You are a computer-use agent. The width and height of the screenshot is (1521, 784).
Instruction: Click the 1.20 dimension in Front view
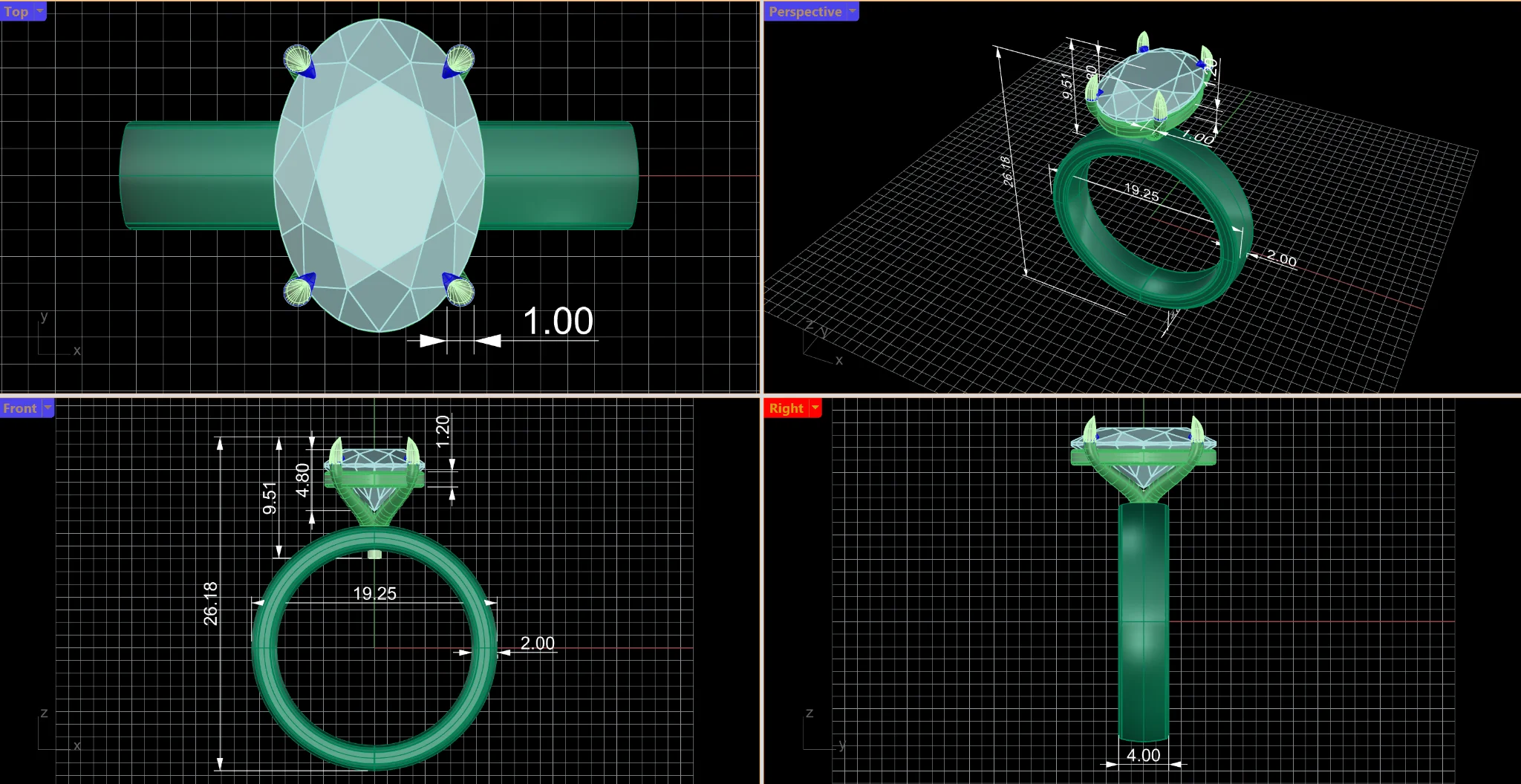tap(443, 431)
